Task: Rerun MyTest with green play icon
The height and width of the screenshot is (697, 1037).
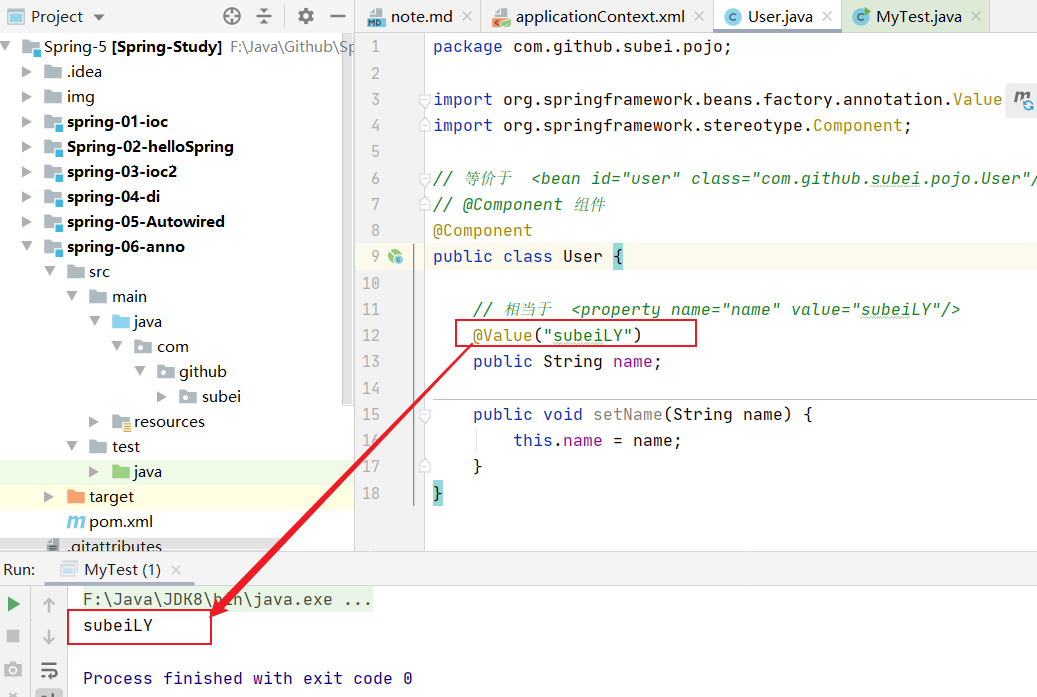Action: point(13,604)
